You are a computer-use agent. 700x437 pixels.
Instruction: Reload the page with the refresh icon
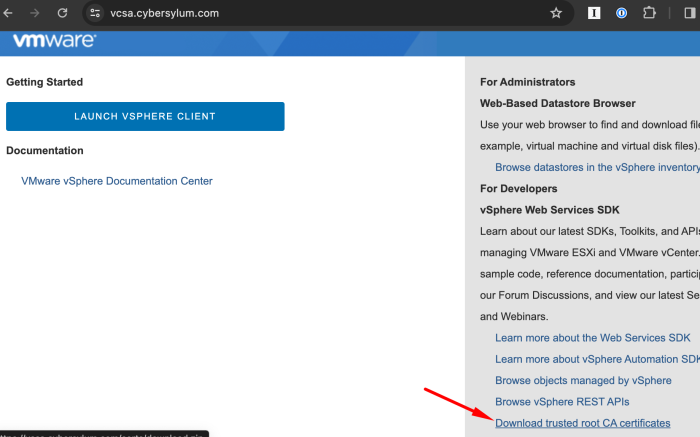coord(62,13)
